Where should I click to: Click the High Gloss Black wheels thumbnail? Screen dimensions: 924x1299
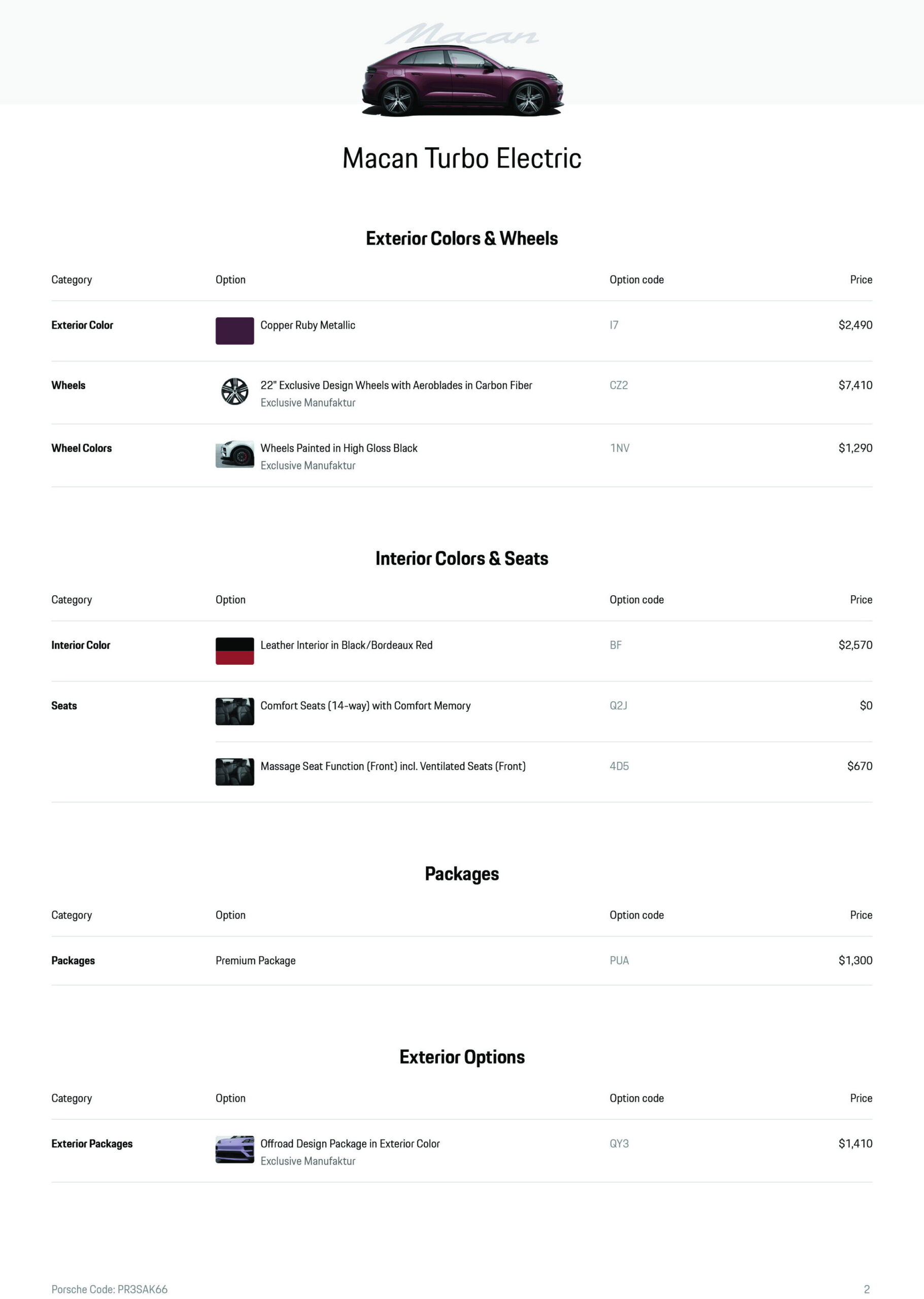click(234, 454)
